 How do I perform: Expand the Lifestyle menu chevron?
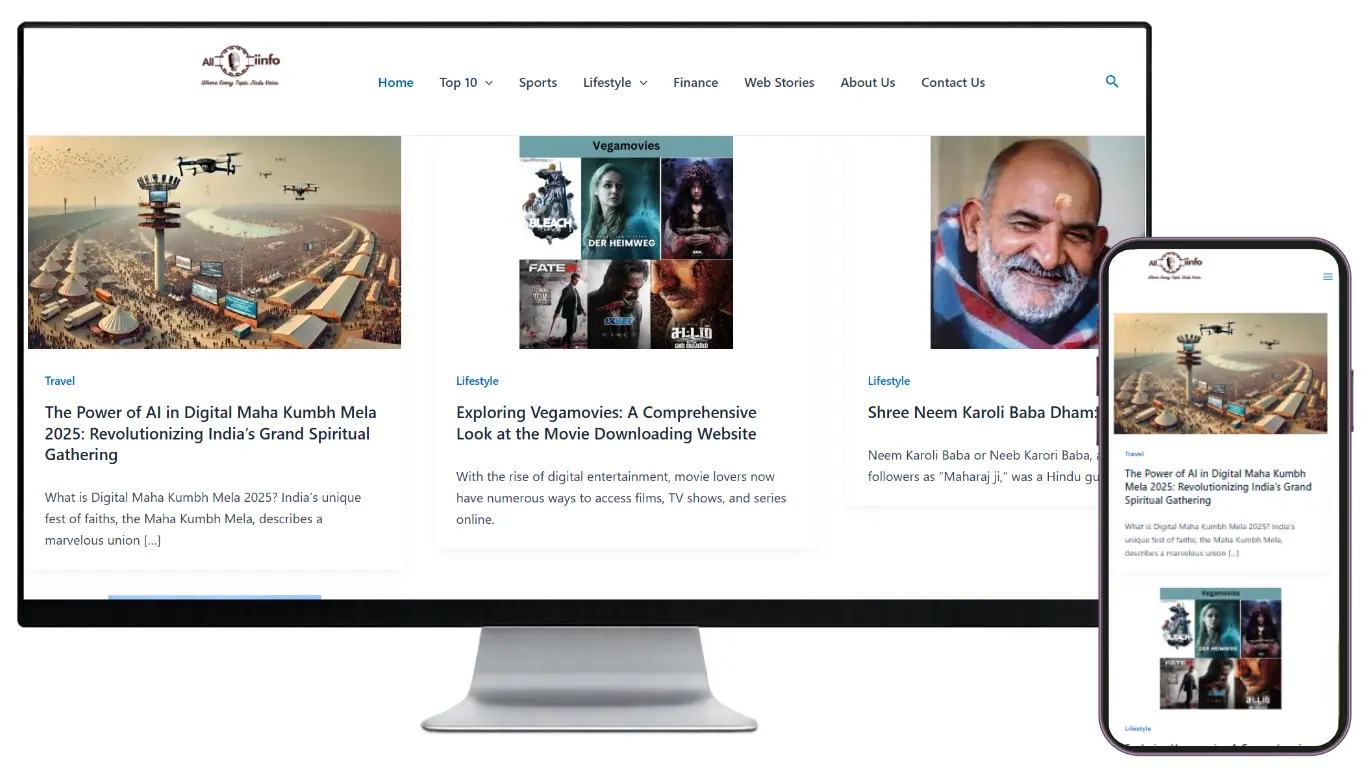(643, 83)
